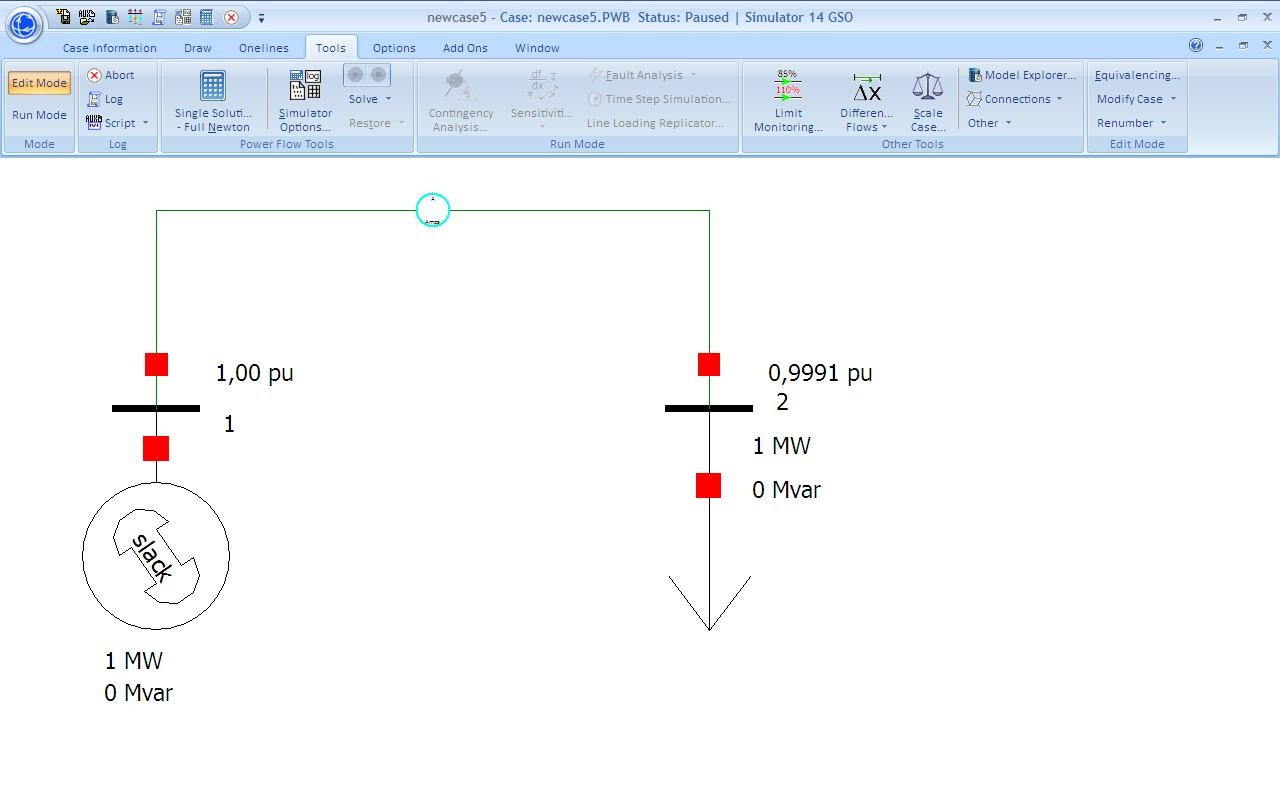Click Single Solution Full Newton calculator icon
The height and width of the screenshot is (800, 1280).
click(x=213, y=86)
